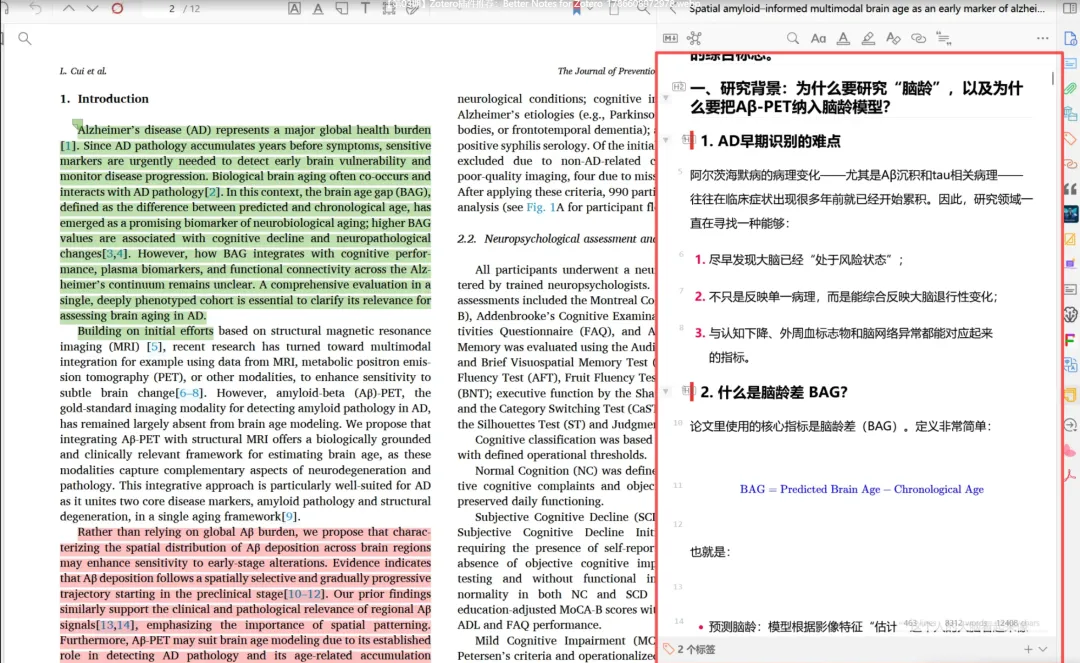Expand the tags panel chevron at note bottom
Screen dimensions: 1080x663
[x=1043, y=649]
